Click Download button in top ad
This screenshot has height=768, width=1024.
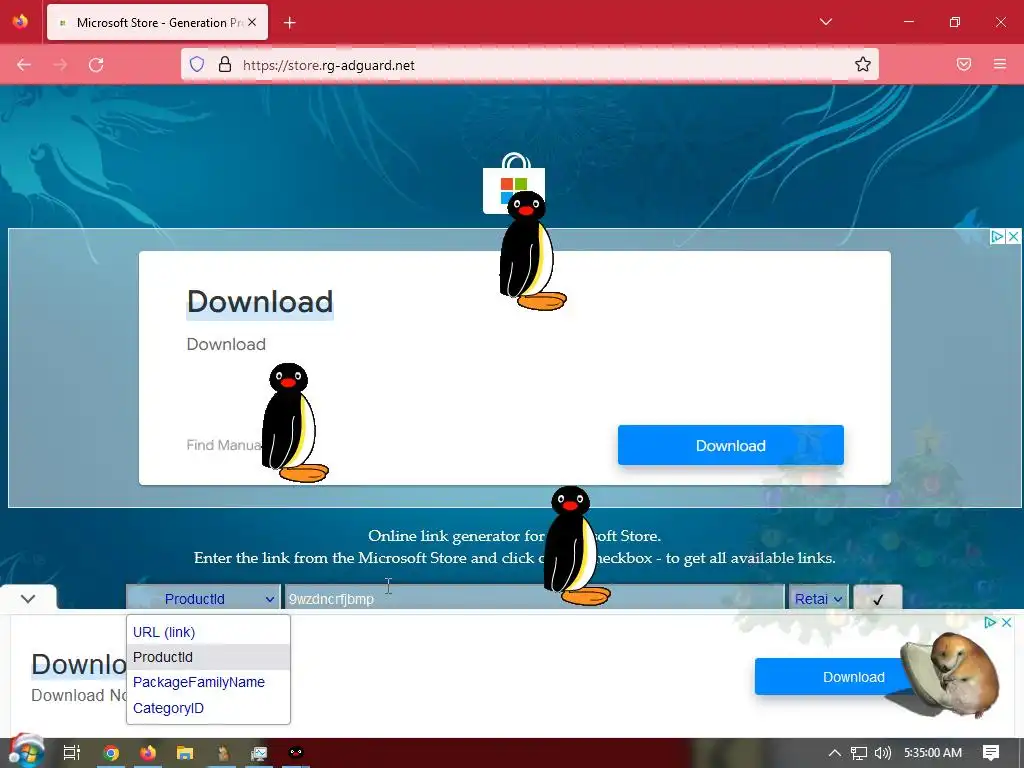pos(731,445)
